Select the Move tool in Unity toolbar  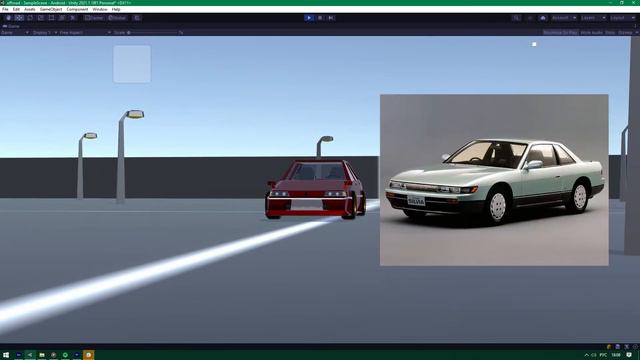coord(19,18)
